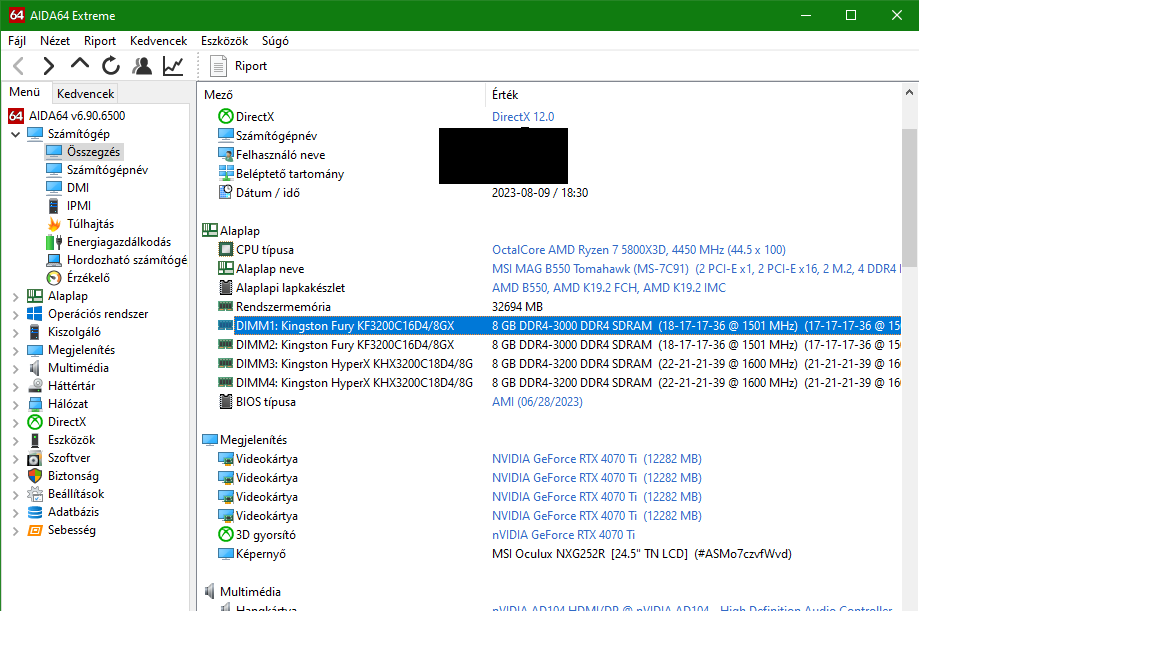1152x648 pixels.
Task: Select the DIMM2: Kingston Fury row
Action: click(558, 345)
